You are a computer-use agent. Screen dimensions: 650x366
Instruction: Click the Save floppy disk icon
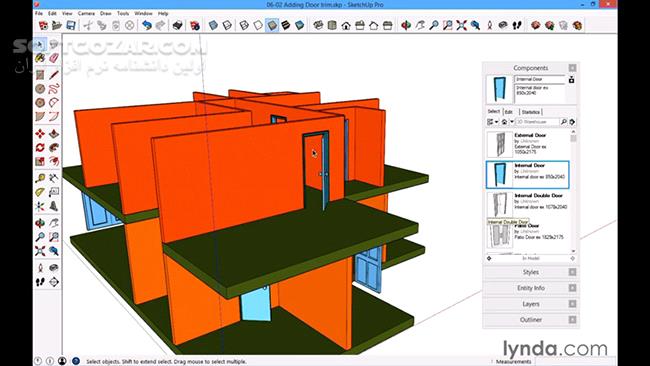(x=71, y=26)
